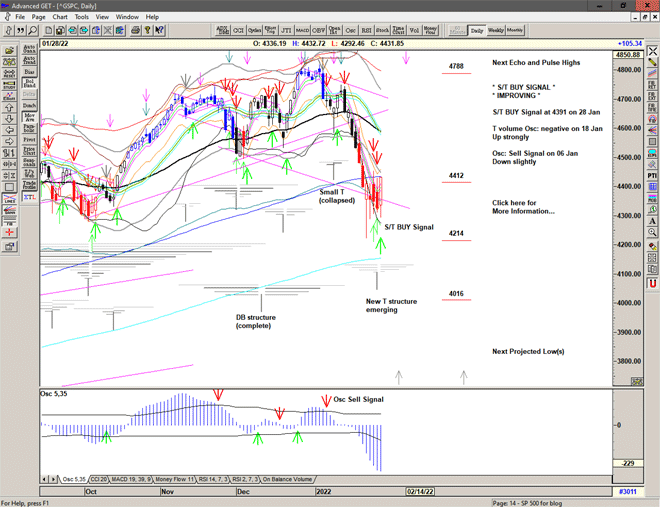
Task: Click the Bias study button
Action: (29, 72)
